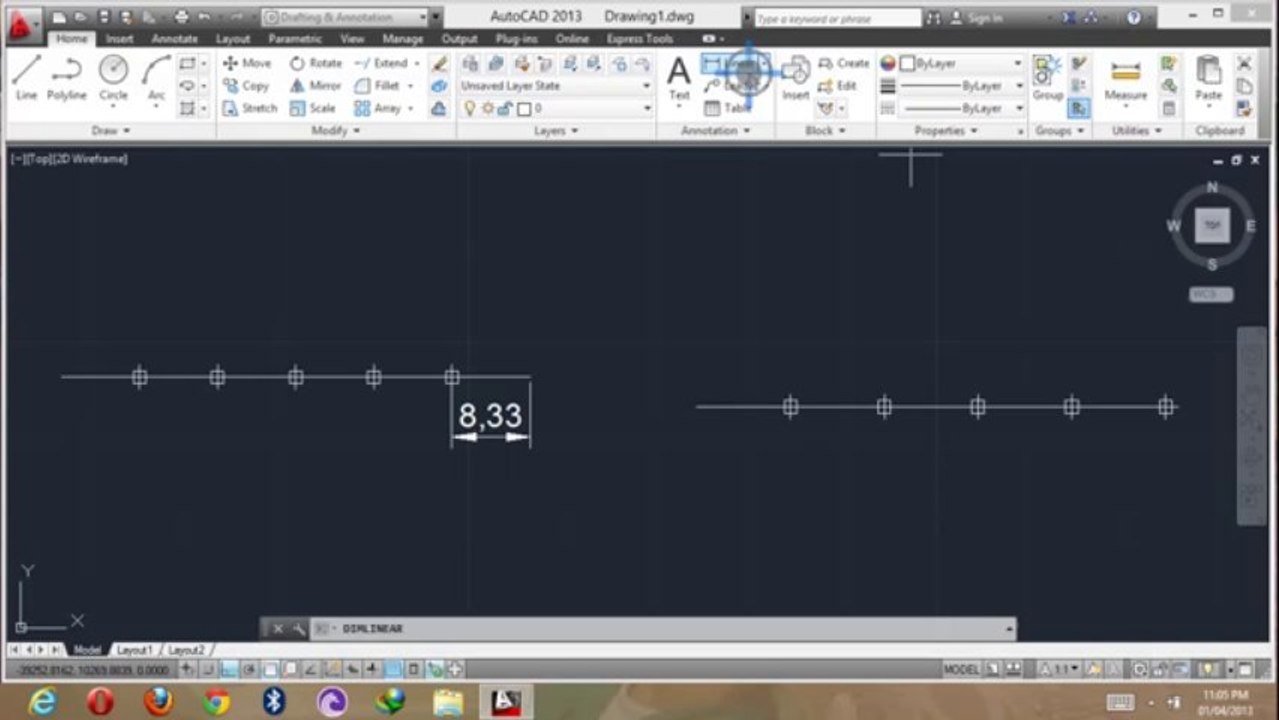This screenshot has width=1279, height=720.
Task: Click the Erase tool icon
Action: [x=439, y=63]
